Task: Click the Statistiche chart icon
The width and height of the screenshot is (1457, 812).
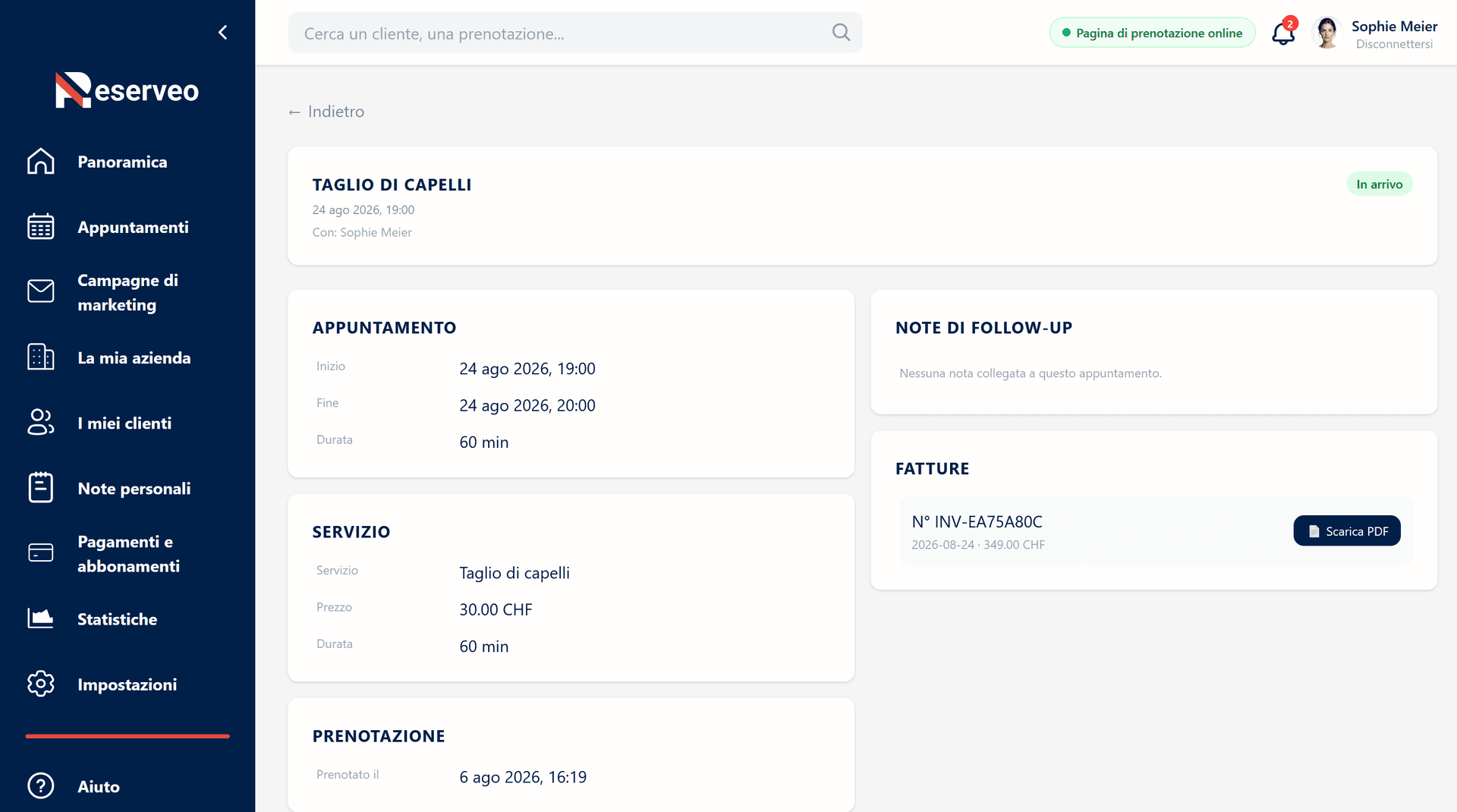Action: [x=41, y=618]
